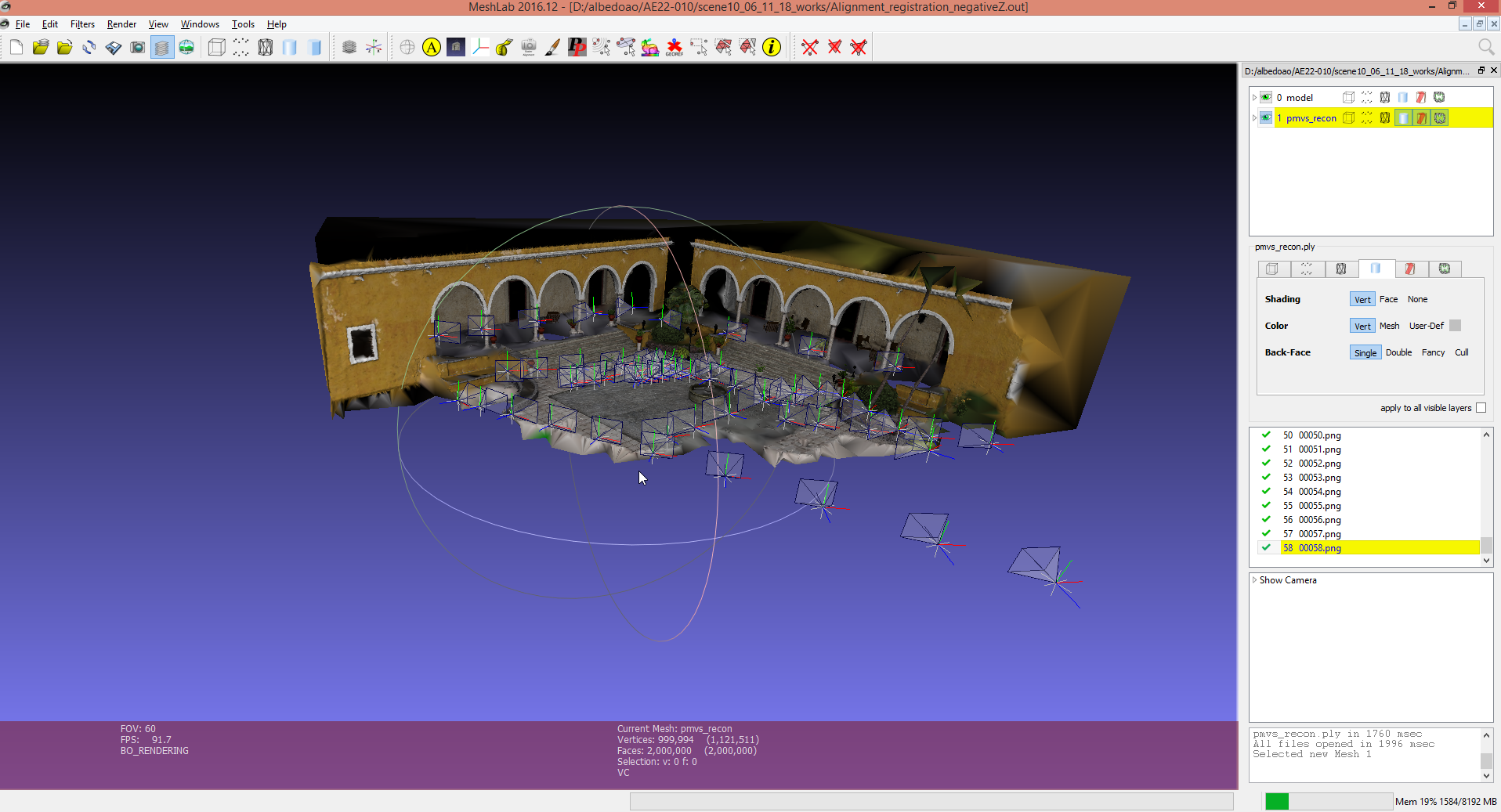Click the Reload mesh icon
Image resolution: width=1501 pixels, height=812 pixels.
pos(89,48)
